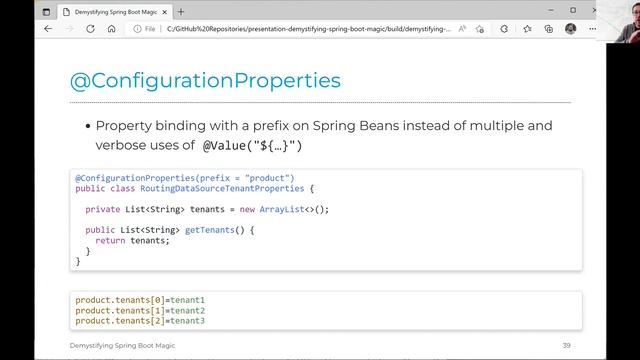Click the ArrayList type in code
The width and height of the screenshot is (640, 360).
coord(282,209)
